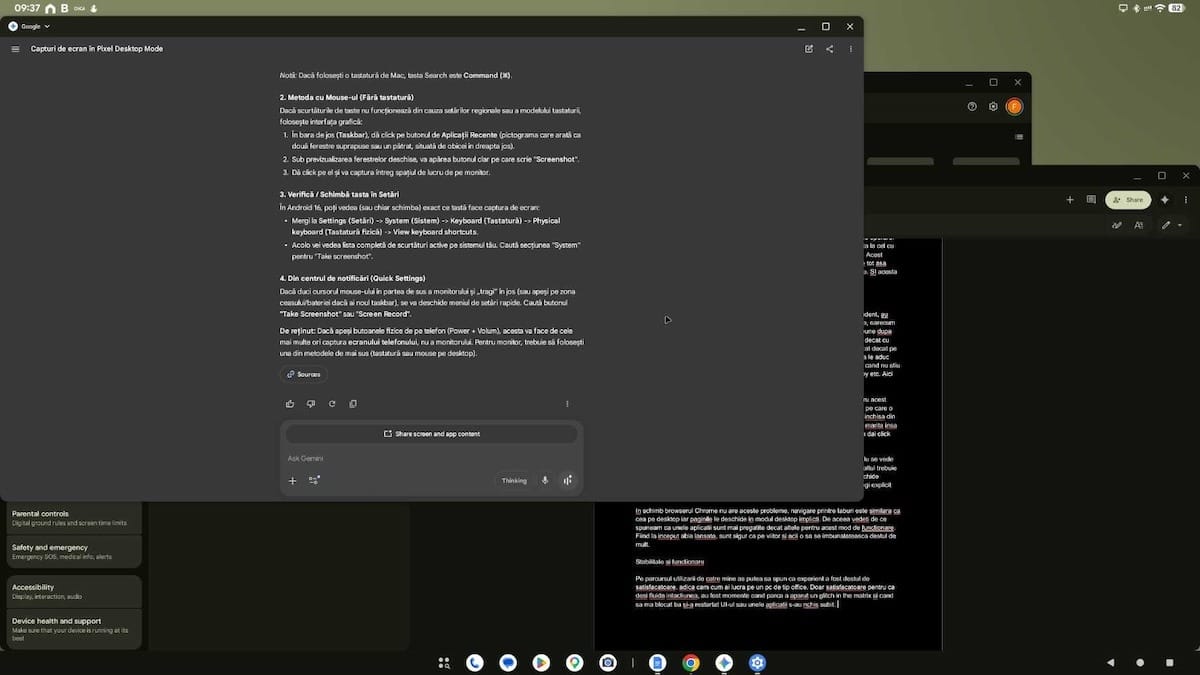This screenshot has height=675, width=1200.
Task: Open the pen color dropdown in Docs
Action: pyautogui.click(x=1181, y=225)
